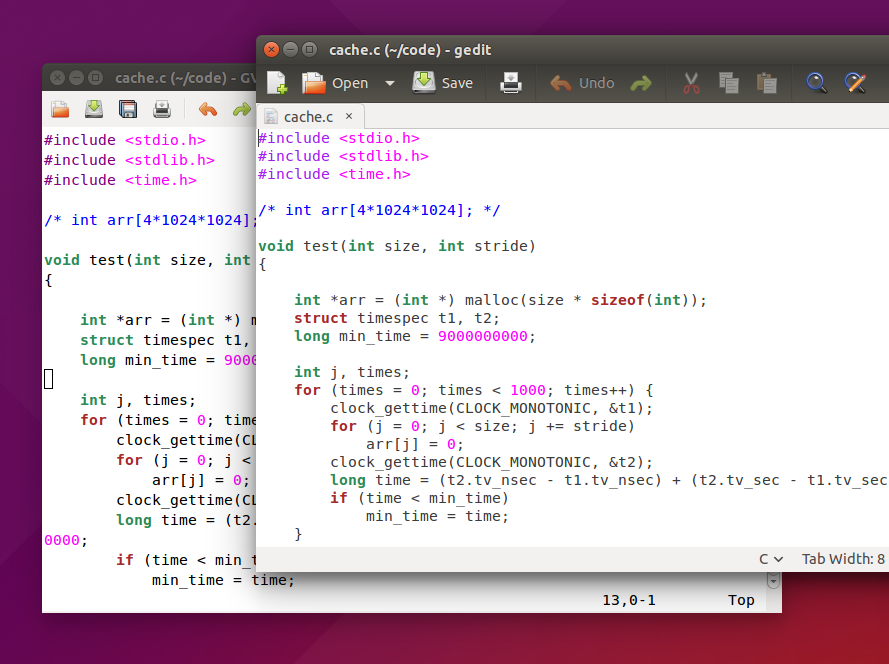
Task: Click 'struct timespec t1, t2;' in gedit
Action: tap(397, 318)
